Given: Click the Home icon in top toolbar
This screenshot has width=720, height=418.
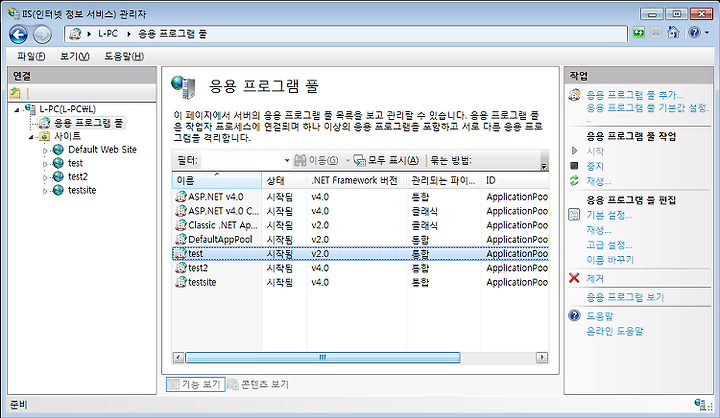Looking at the screenshot, I should (x=673, y=32).
